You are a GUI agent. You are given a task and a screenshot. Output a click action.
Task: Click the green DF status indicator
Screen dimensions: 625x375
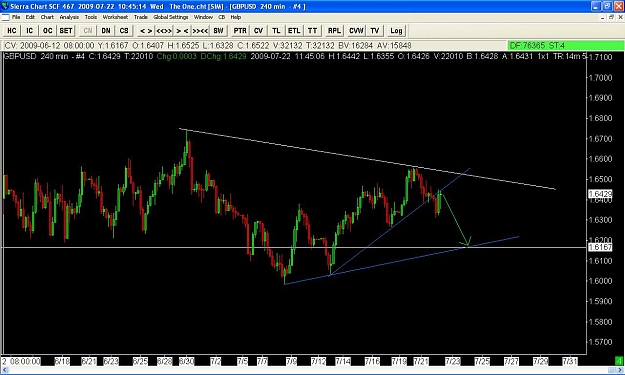566,45
